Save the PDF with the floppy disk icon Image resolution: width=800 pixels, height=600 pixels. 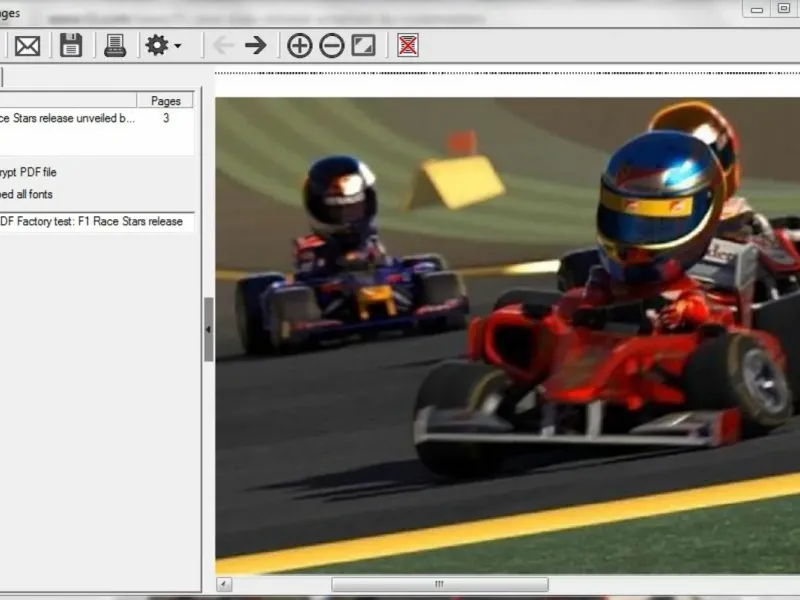coord(70,45)
